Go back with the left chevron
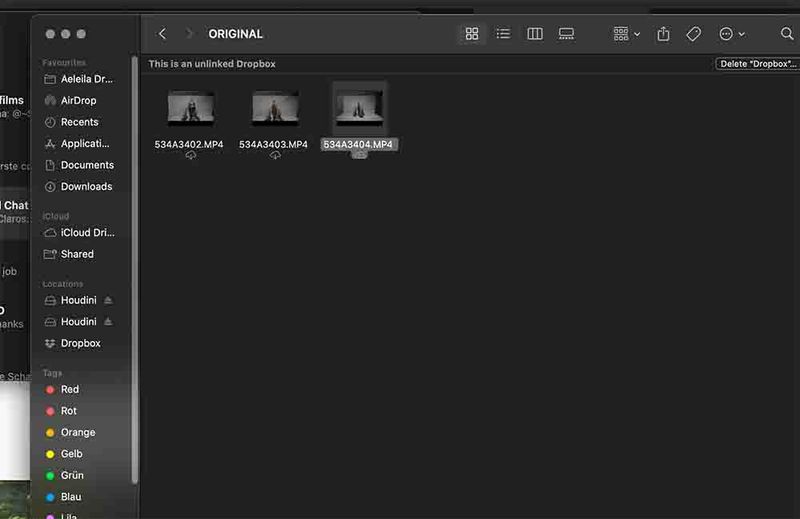 (162, 34)
